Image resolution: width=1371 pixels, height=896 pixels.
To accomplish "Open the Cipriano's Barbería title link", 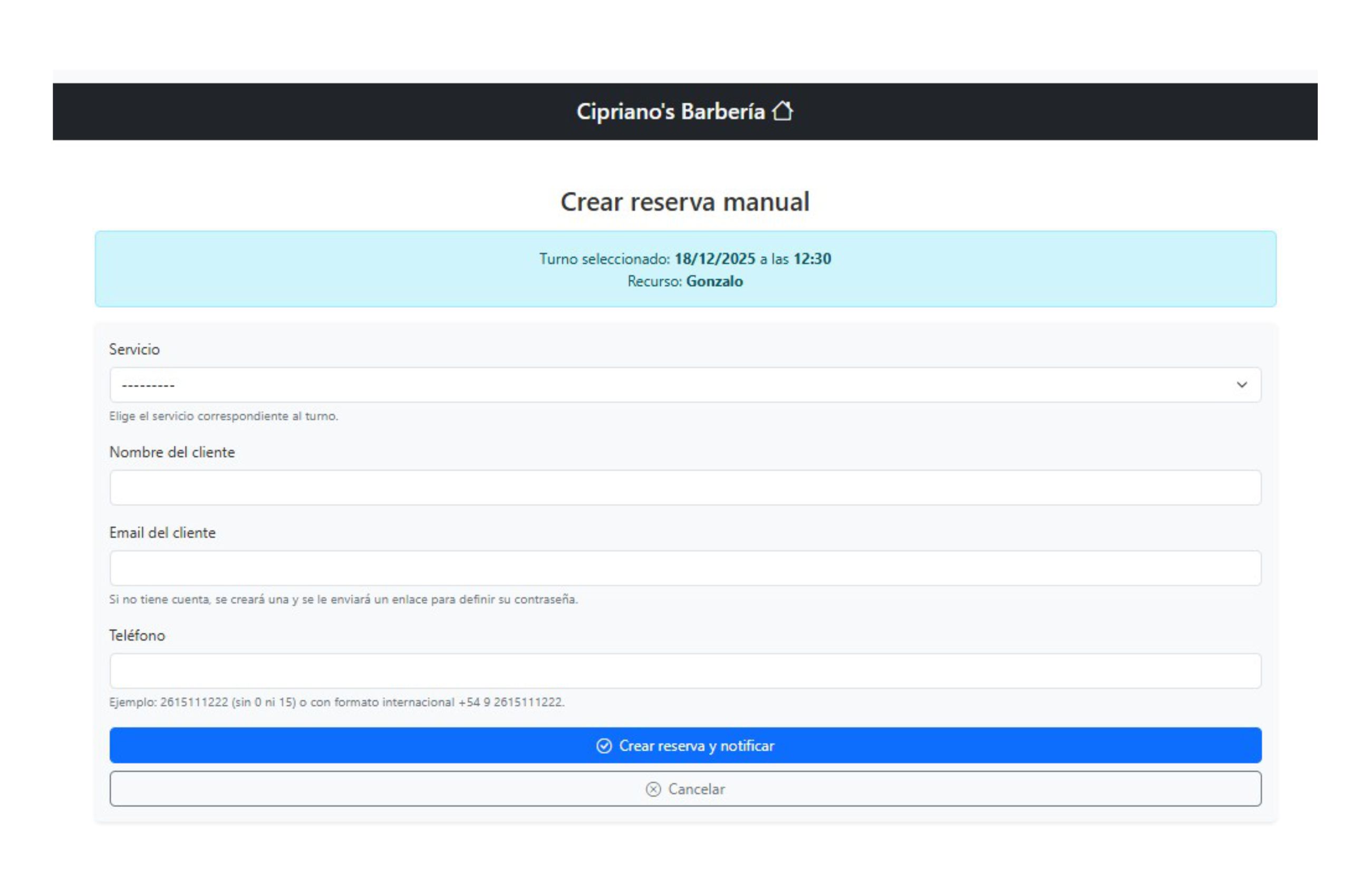I will pyautogui.click(x=670, y=112).
